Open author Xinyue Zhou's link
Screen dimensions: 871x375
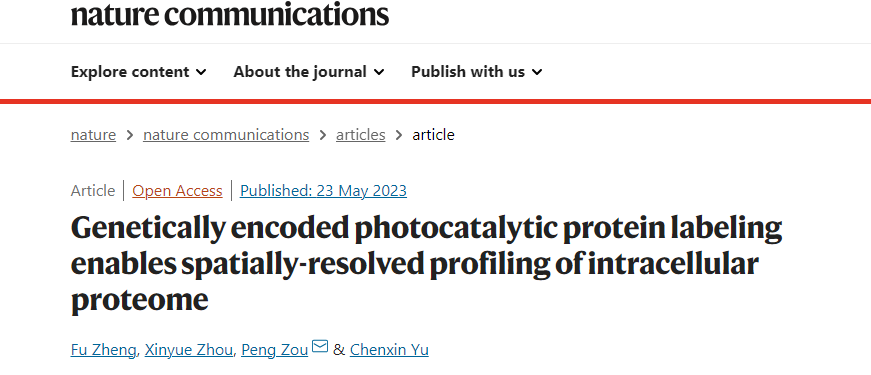(x=189, y=350)
